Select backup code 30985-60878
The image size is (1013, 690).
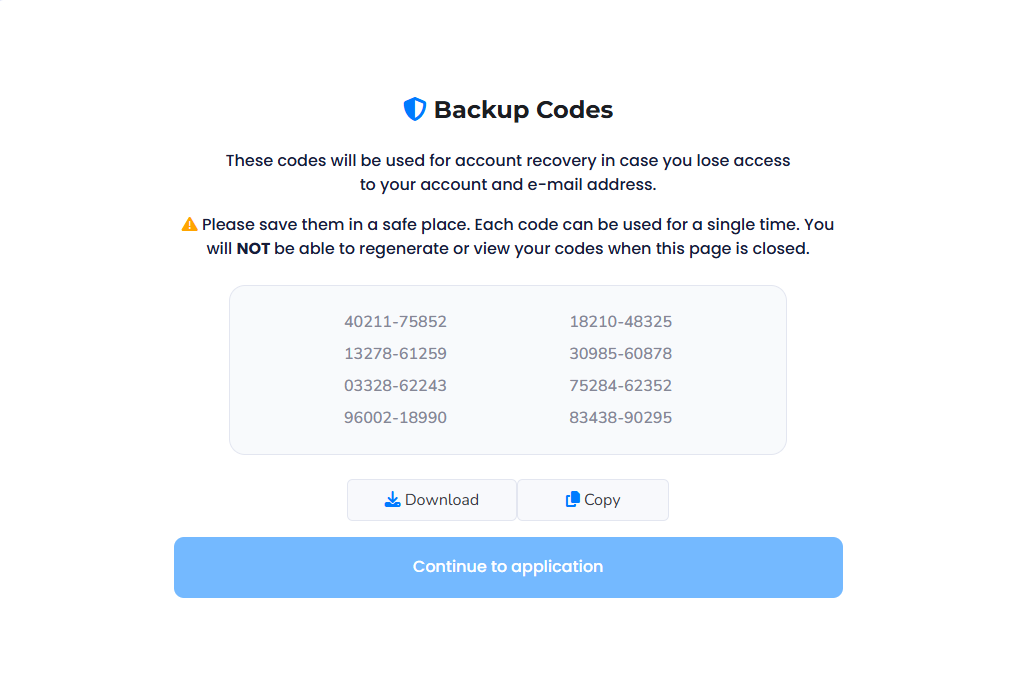click(620, 353)
